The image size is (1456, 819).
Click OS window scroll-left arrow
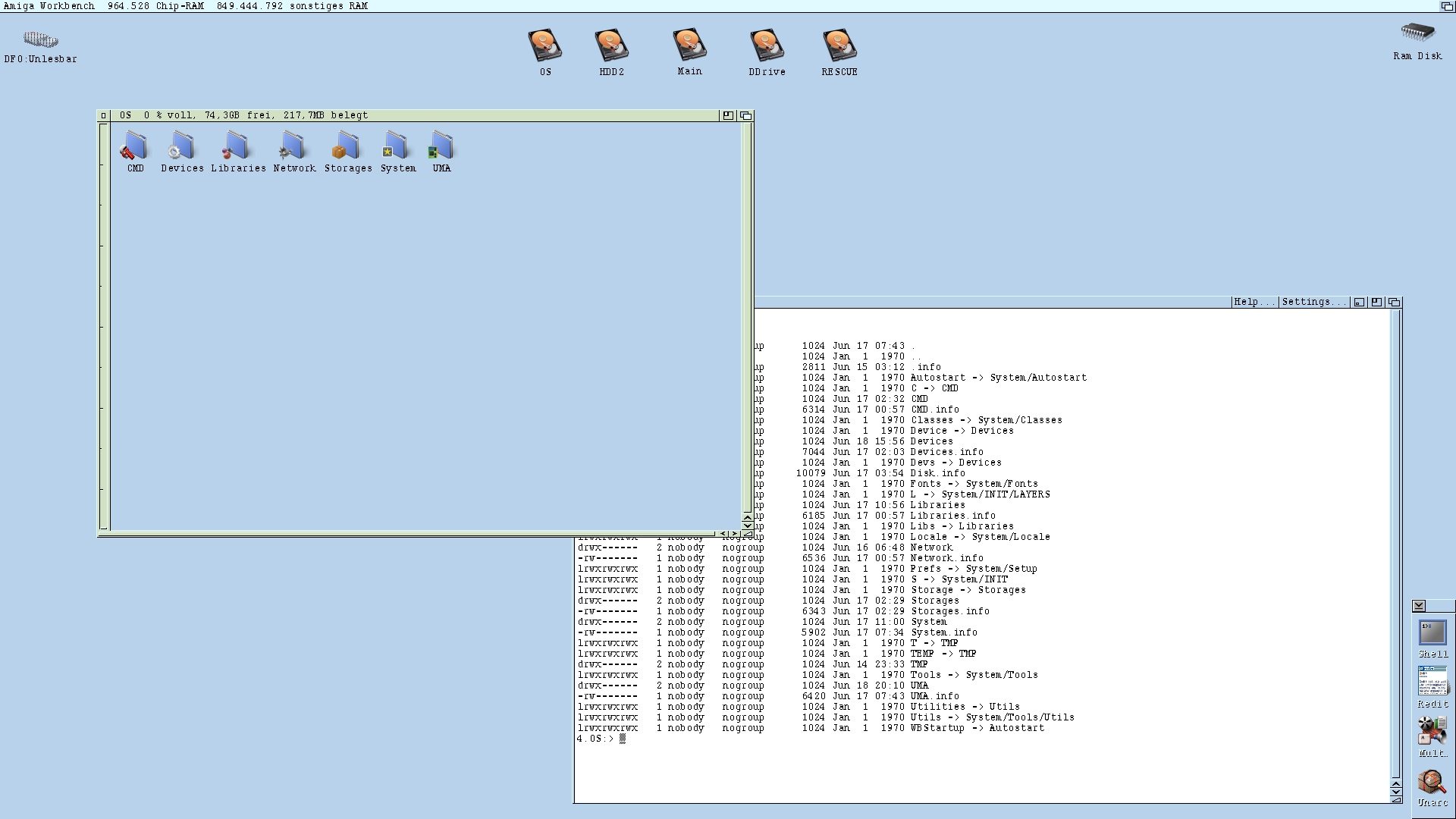click(723, 534)
